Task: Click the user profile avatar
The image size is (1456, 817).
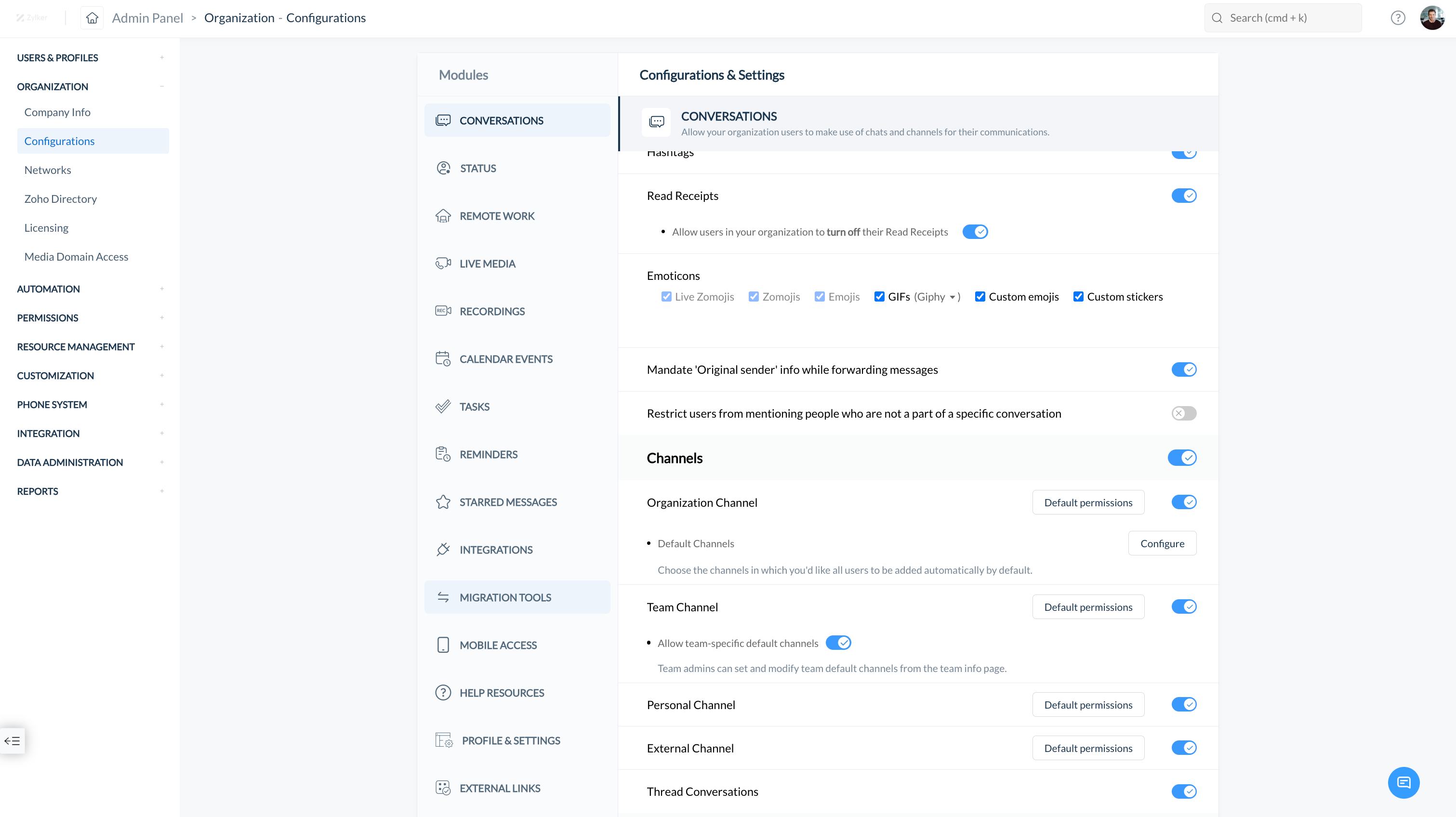Action: pyautogui.click(x=1432, y=18)
